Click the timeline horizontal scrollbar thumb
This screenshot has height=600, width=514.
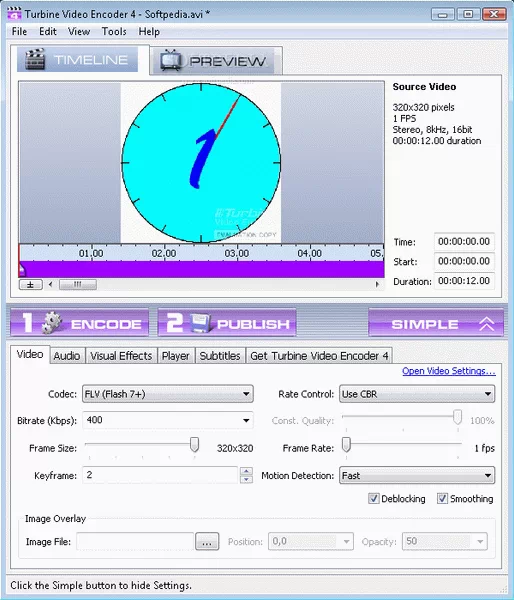tap(78, 284)
